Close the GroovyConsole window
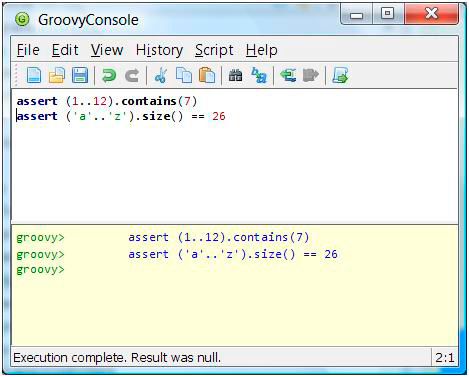The width and height of the screenshot is (469, 377). coord(432,14)
